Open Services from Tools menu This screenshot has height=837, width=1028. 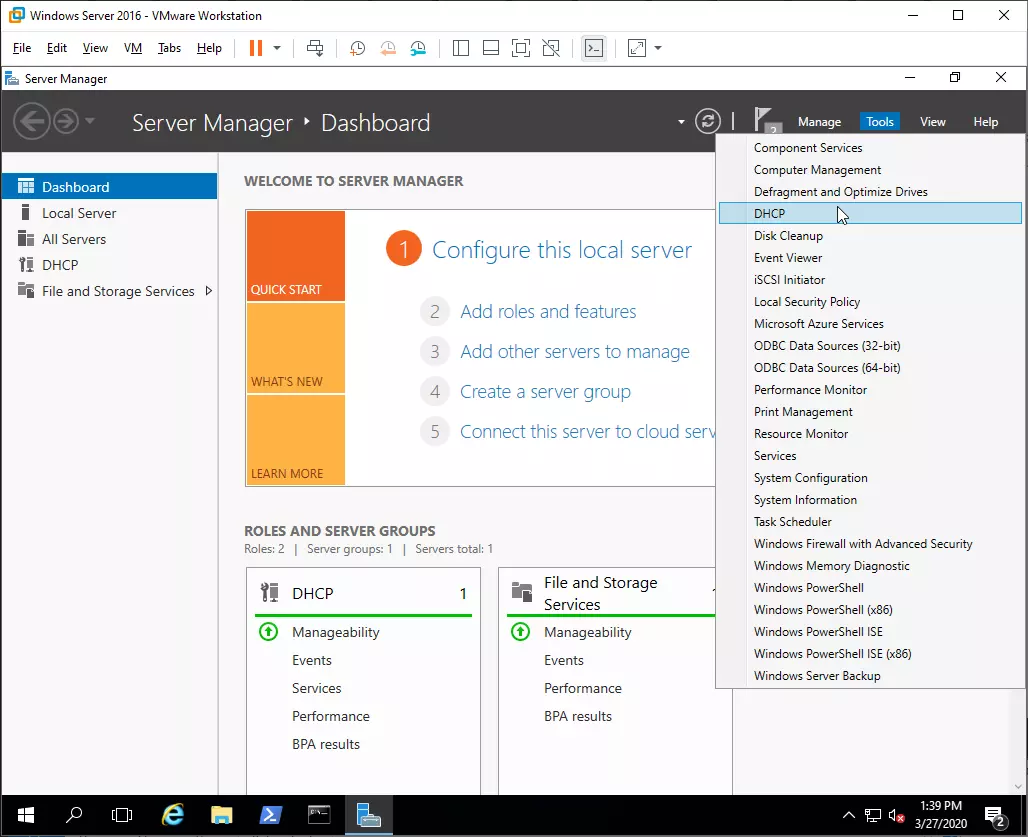870,456
